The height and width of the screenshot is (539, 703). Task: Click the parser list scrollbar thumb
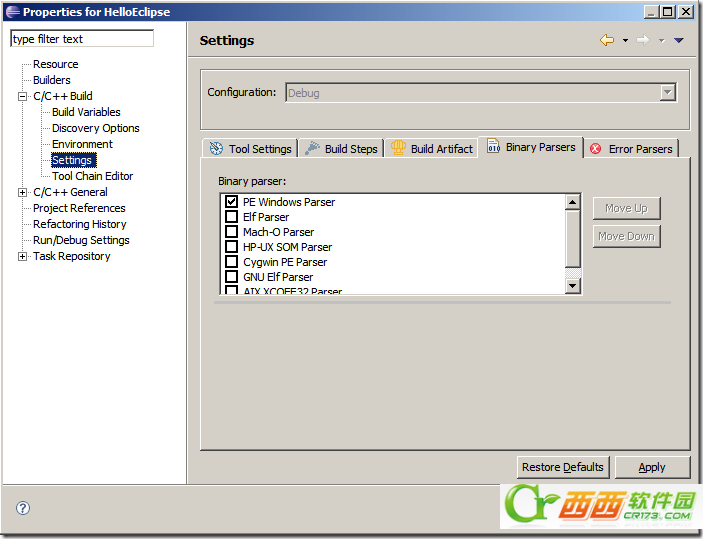[573, 239]
